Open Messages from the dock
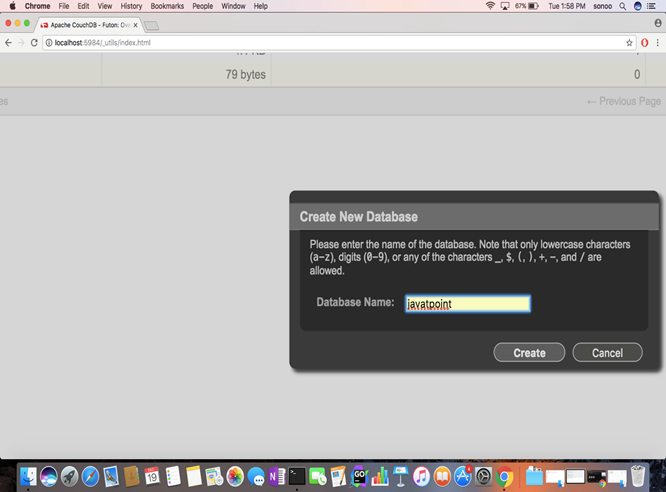 (x=256, y=476)
